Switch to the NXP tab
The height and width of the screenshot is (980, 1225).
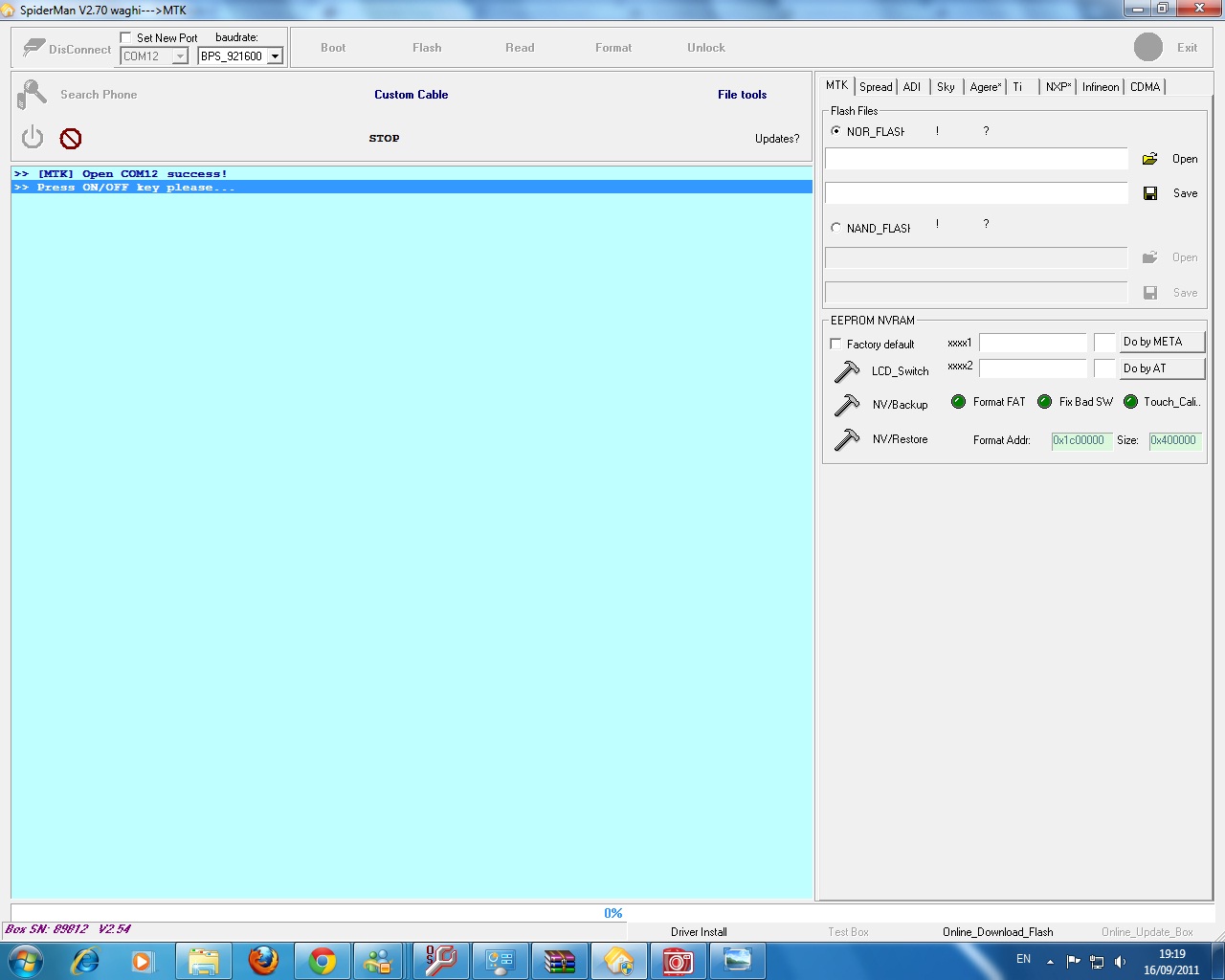(x=1058, y=87)
